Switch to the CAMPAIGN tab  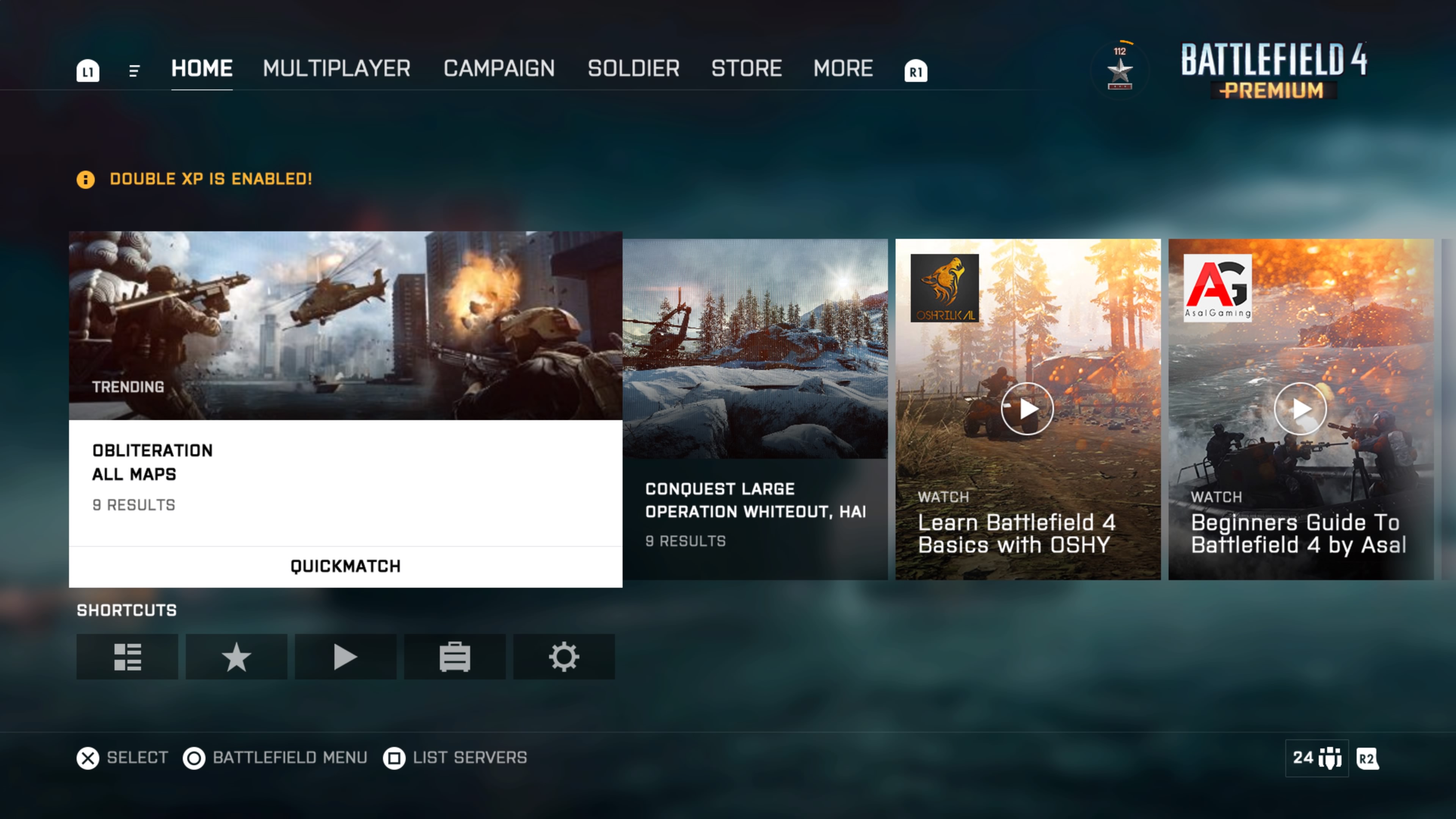(x=499, y=68)
